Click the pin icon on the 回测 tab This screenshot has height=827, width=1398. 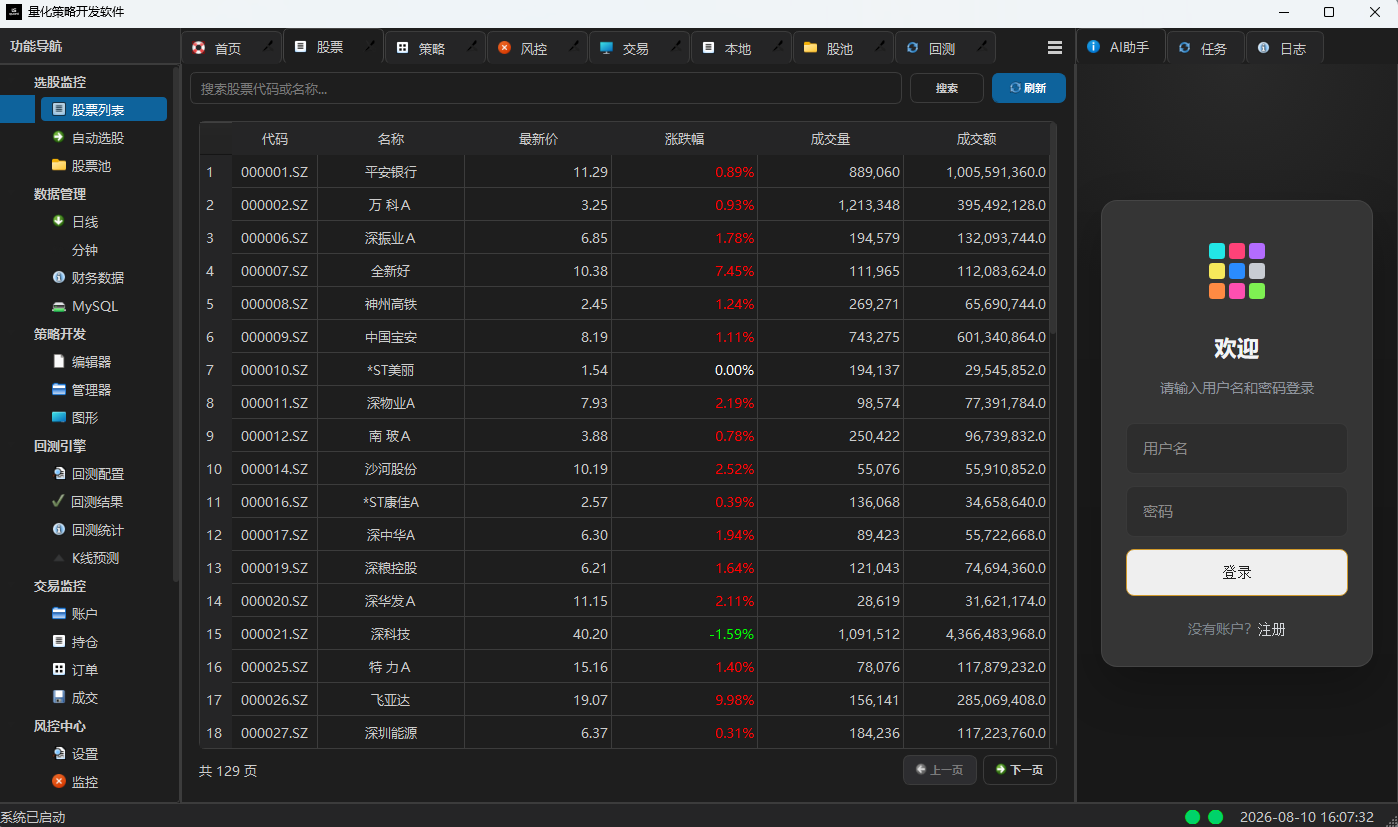981,47
